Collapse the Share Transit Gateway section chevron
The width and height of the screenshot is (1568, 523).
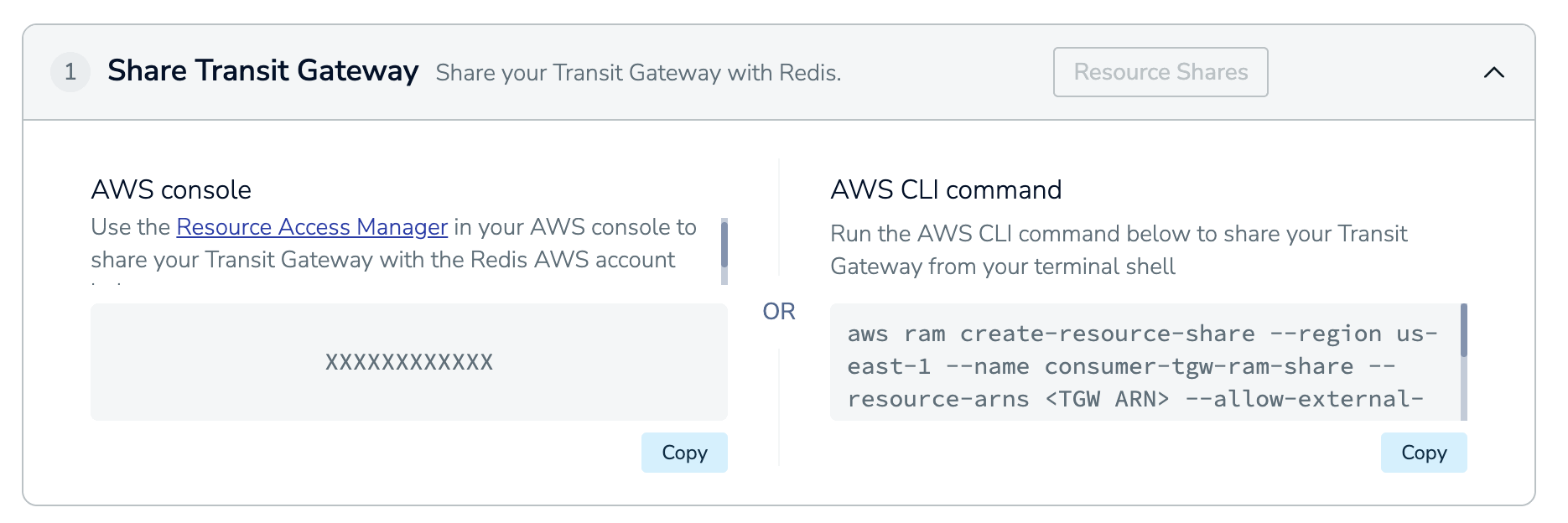point(1493,73)
